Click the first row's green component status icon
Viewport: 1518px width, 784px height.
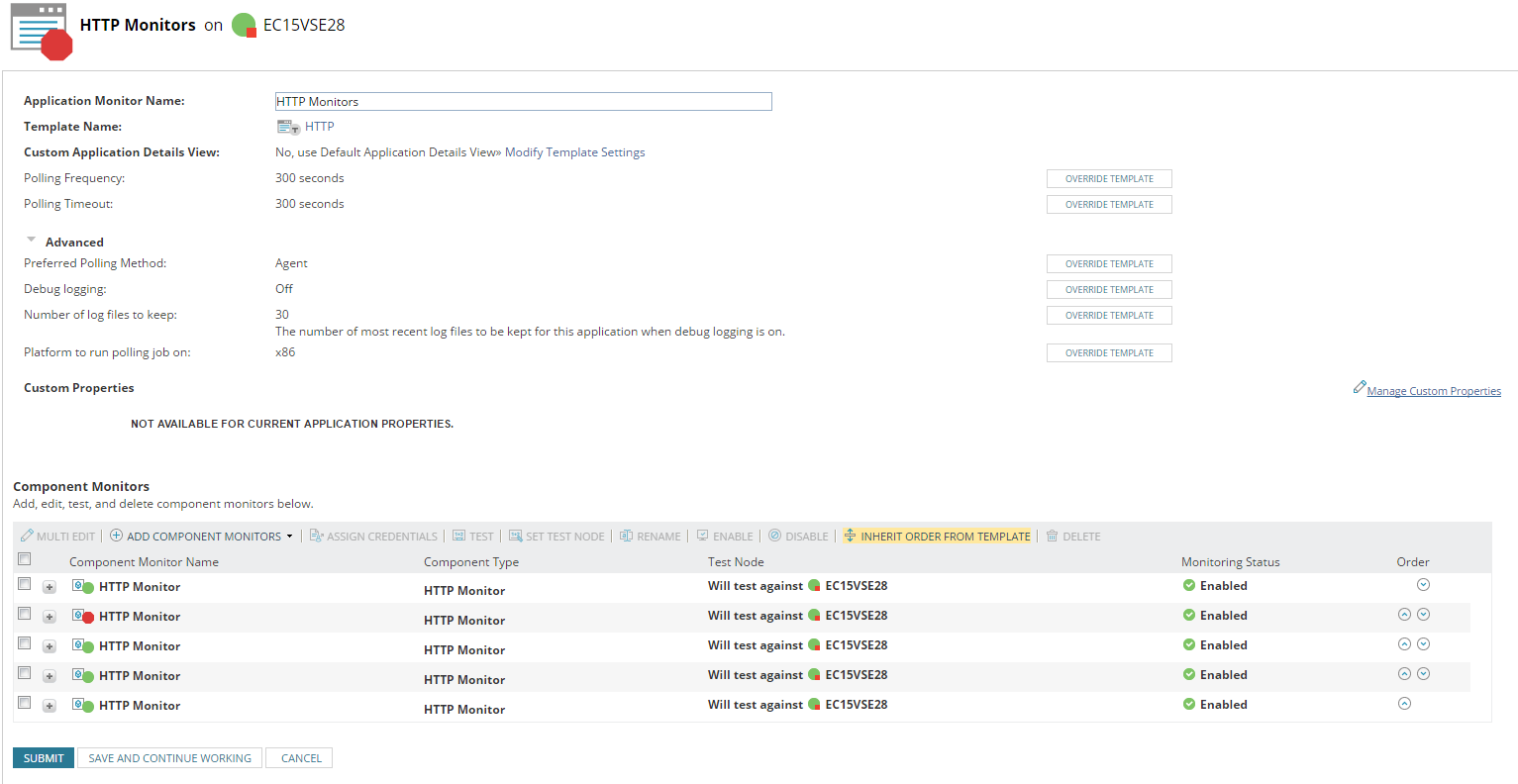(x=83, y=587)
